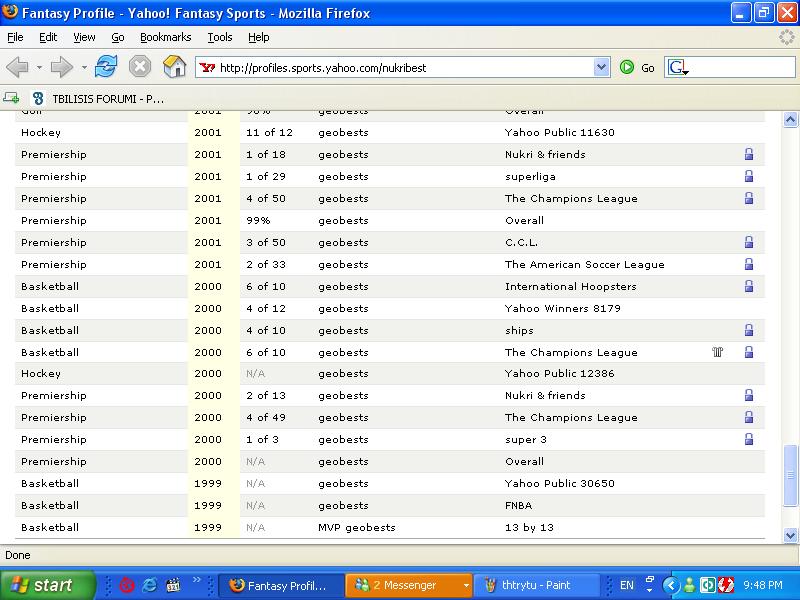Open the Bookmarks menu
The width and height of the screenshot is (800, 600).
coord(166,37)
